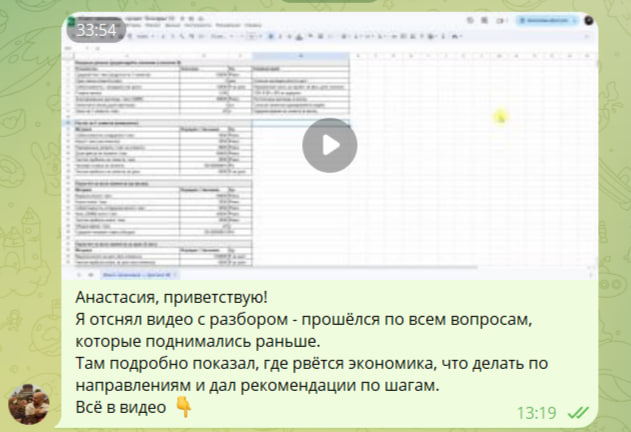Click the 13:19 message timestamp
Viewport: 631px width, 432px height.
pos(536,411)
